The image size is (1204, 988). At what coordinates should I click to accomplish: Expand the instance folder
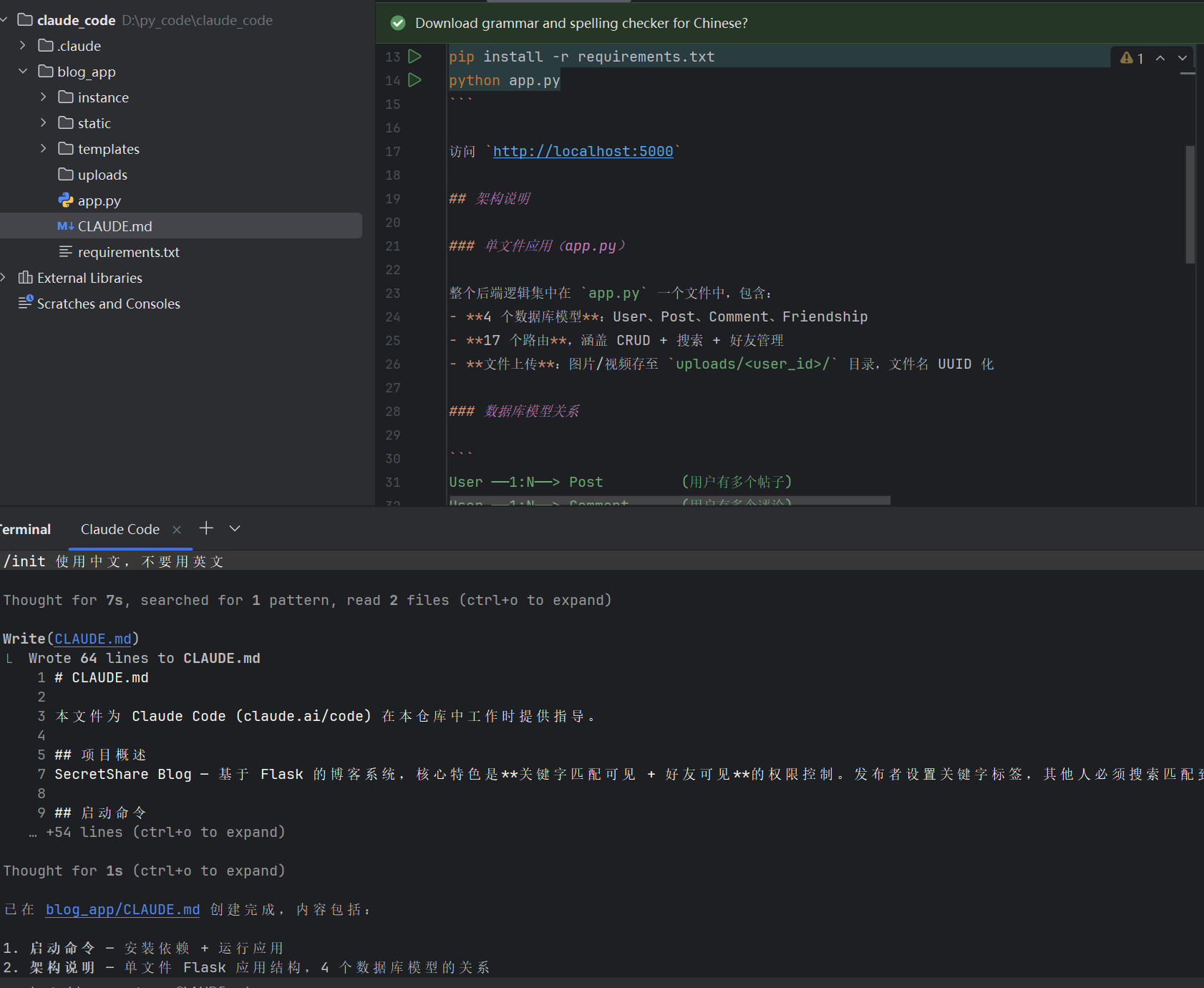(43, 97)
